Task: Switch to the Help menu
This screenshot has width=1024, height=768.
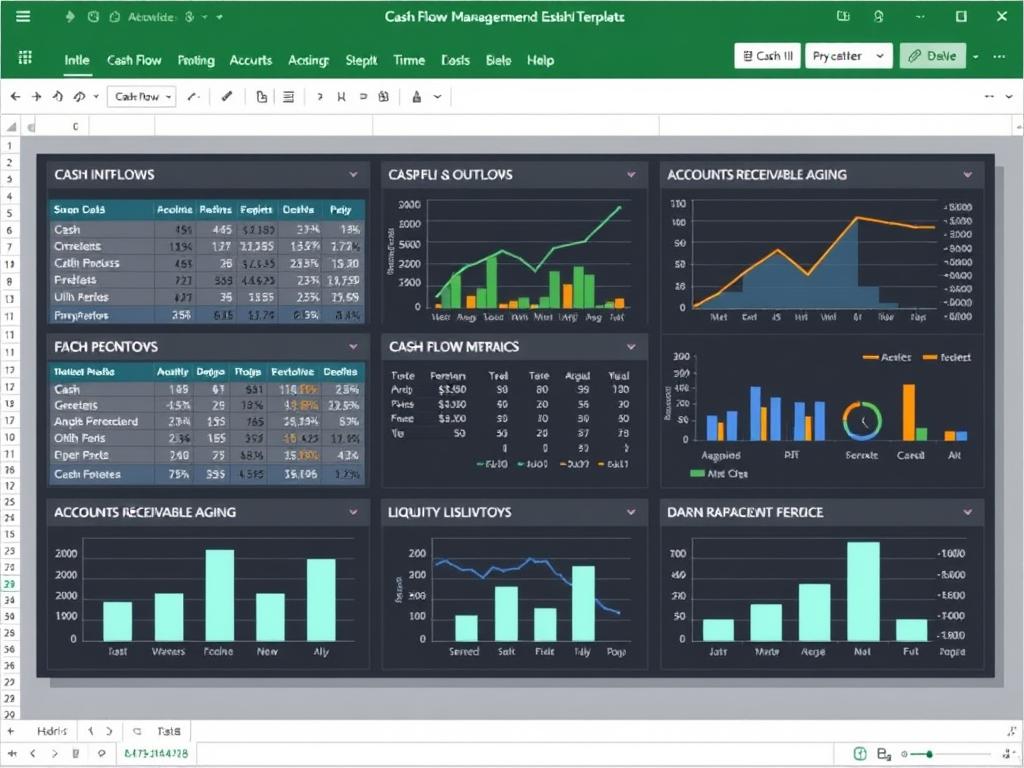Action: pyautogui.click(x=540, y=60)
